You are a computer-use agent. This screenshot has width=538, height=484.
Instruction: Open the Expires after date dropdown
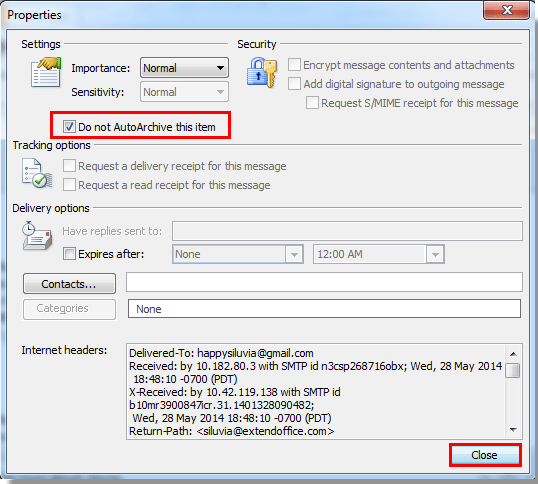238,254
